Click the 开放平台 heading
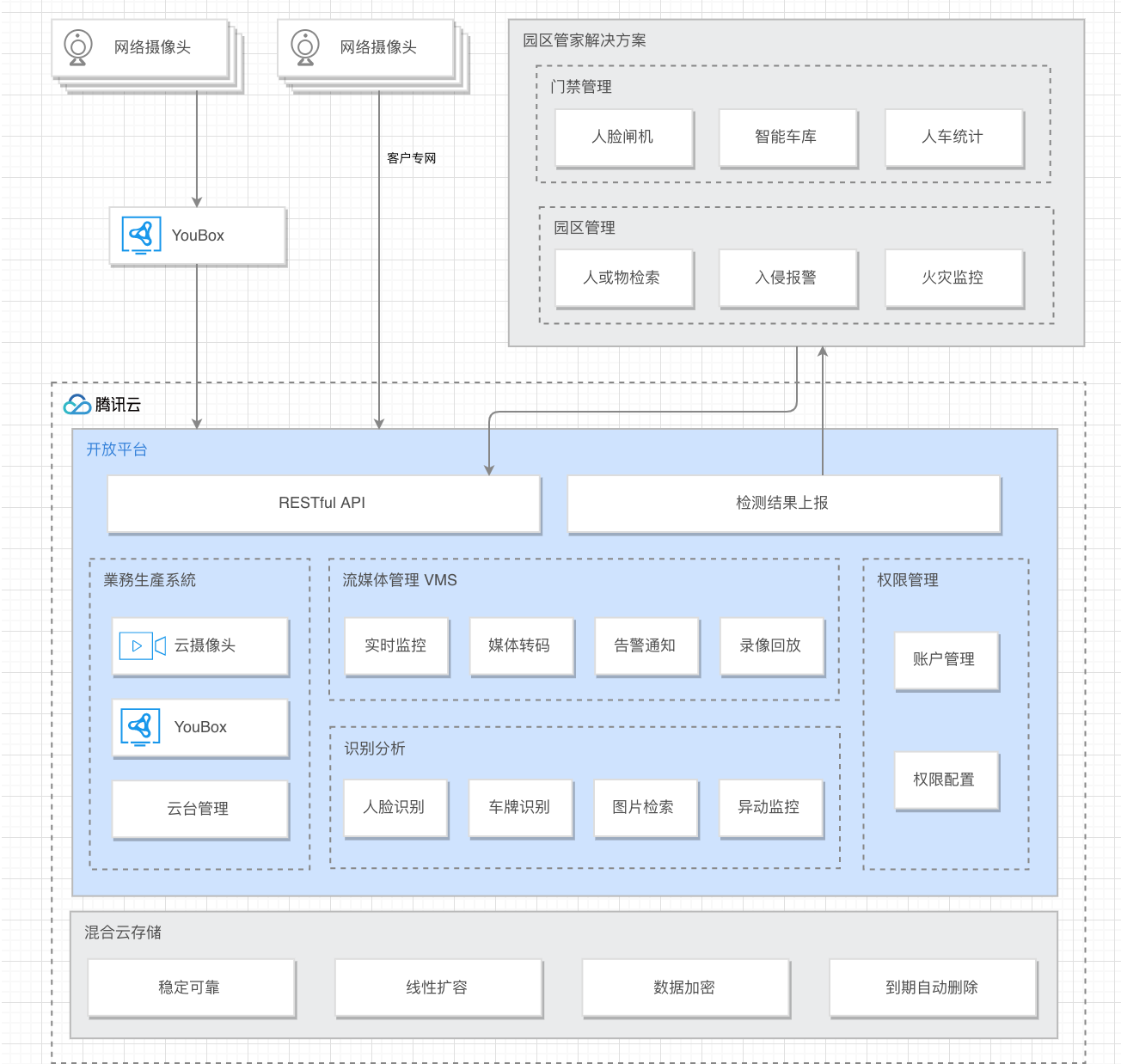This screenshot has width=1121, height=1064. [117, 449]
